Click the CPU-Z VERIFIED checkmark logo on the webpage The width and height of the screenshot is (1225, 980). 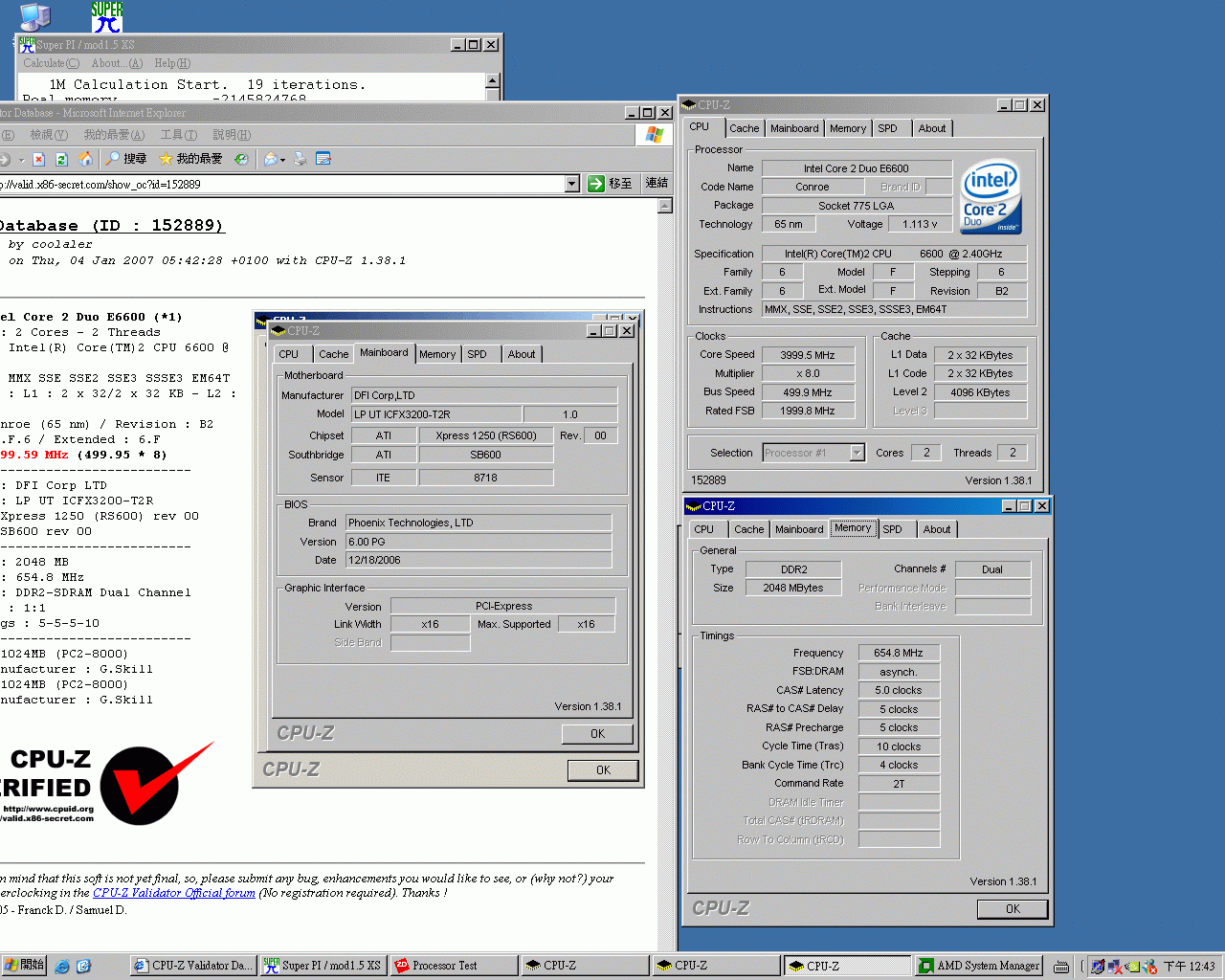click(157, 783)
